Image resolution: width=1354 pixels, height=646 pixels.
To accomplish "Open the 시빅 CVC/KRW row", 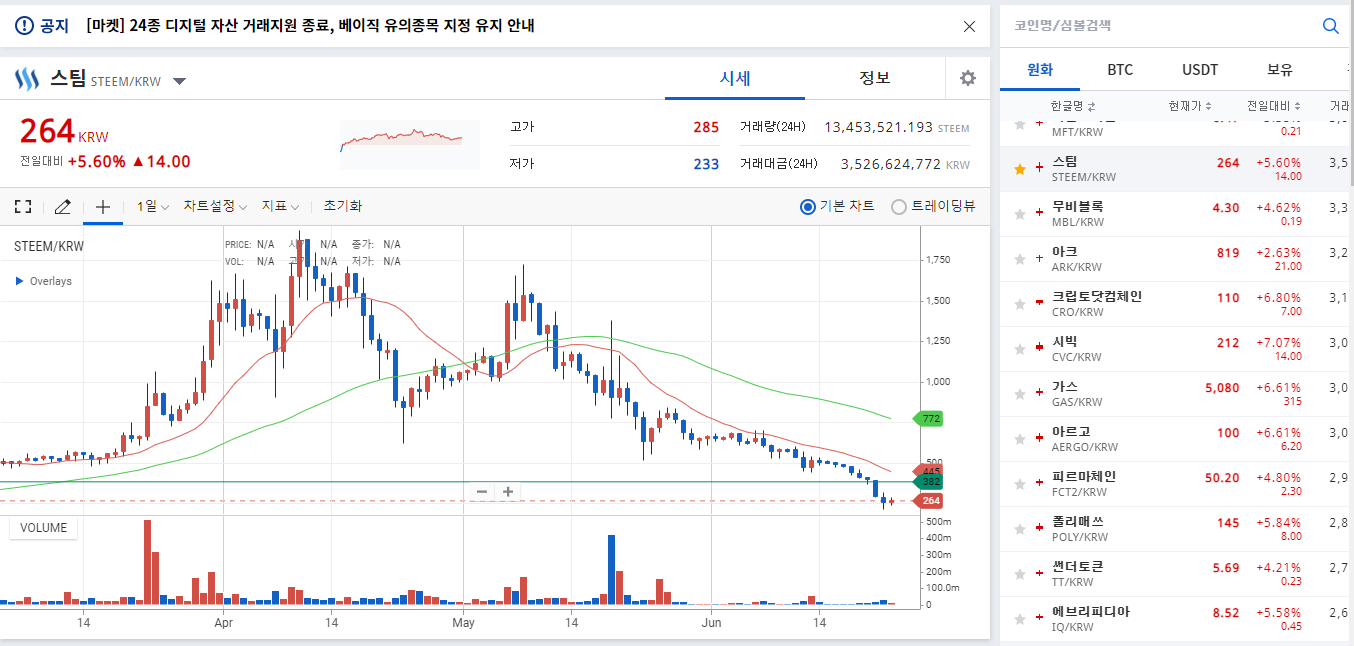I will click(x=1177, y=349).
